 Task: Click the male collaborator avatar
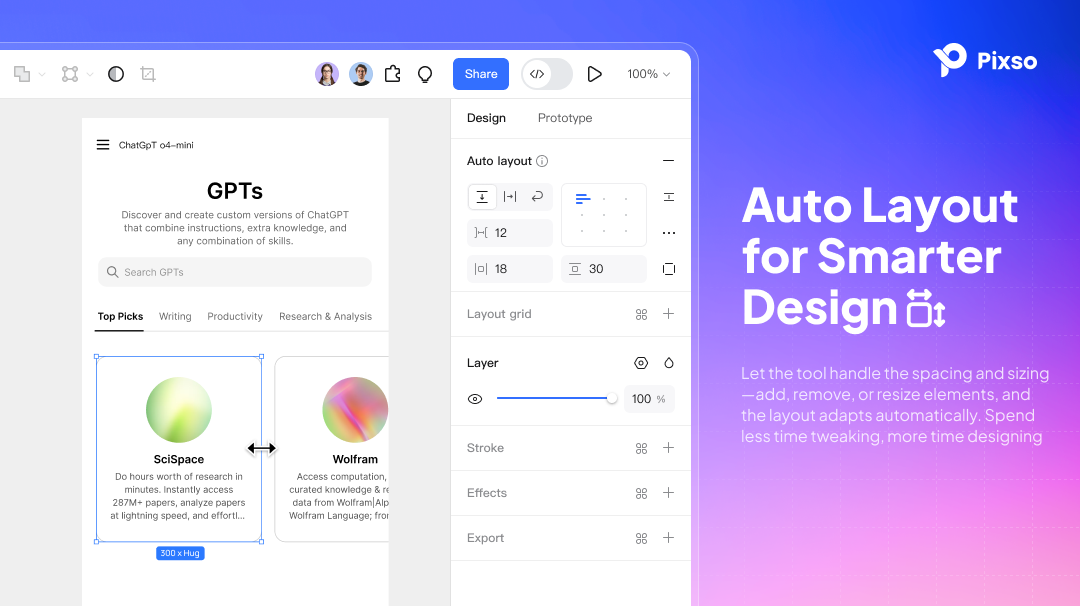click(361, 74)
